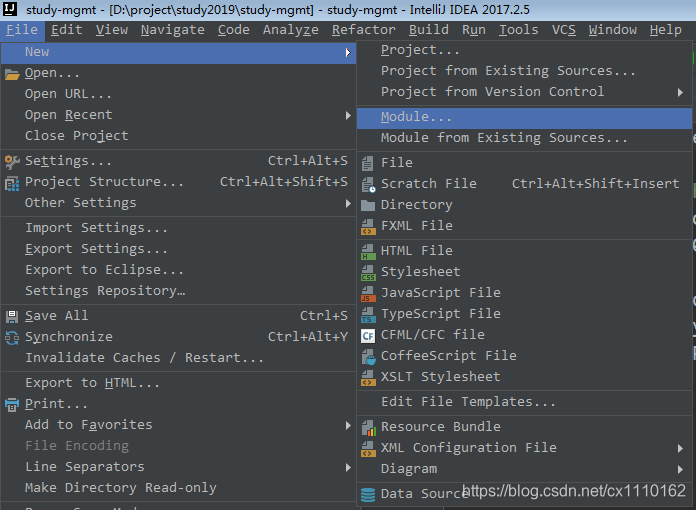Click the Synchronize refresh icon
The image size is (696, 510).
12,338
